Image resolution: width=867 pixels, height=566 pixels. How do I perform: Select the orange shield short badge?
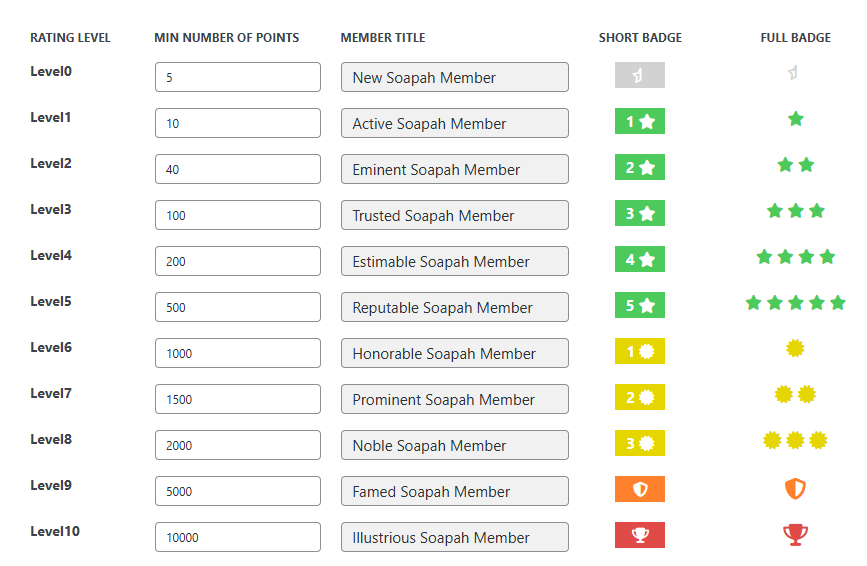point(640,489)
